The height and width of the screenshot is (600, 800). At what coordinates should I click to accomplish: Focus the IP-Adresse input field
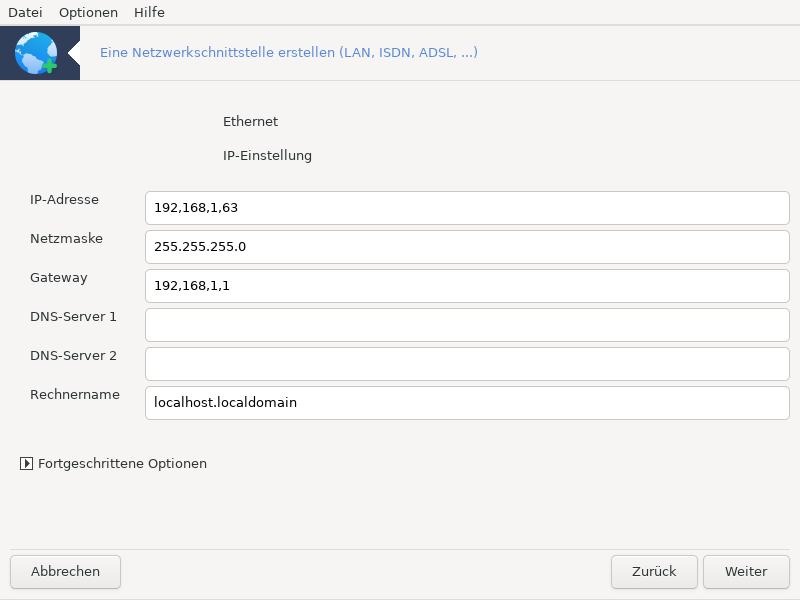click(467, 208)
